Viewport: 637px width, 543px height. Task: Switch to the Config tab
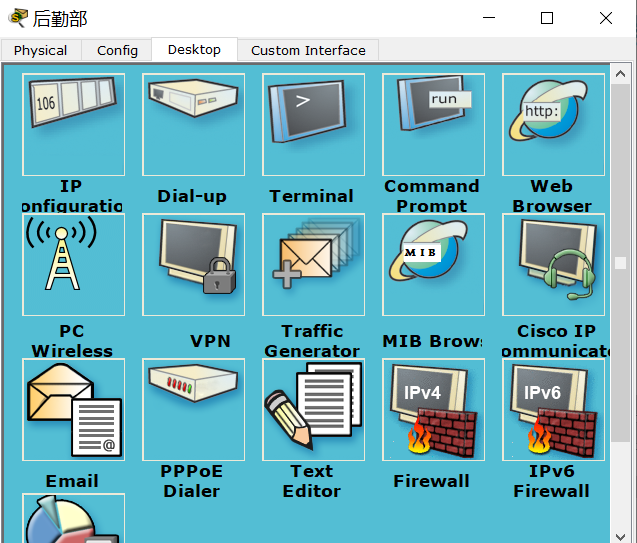click(117, 50)
